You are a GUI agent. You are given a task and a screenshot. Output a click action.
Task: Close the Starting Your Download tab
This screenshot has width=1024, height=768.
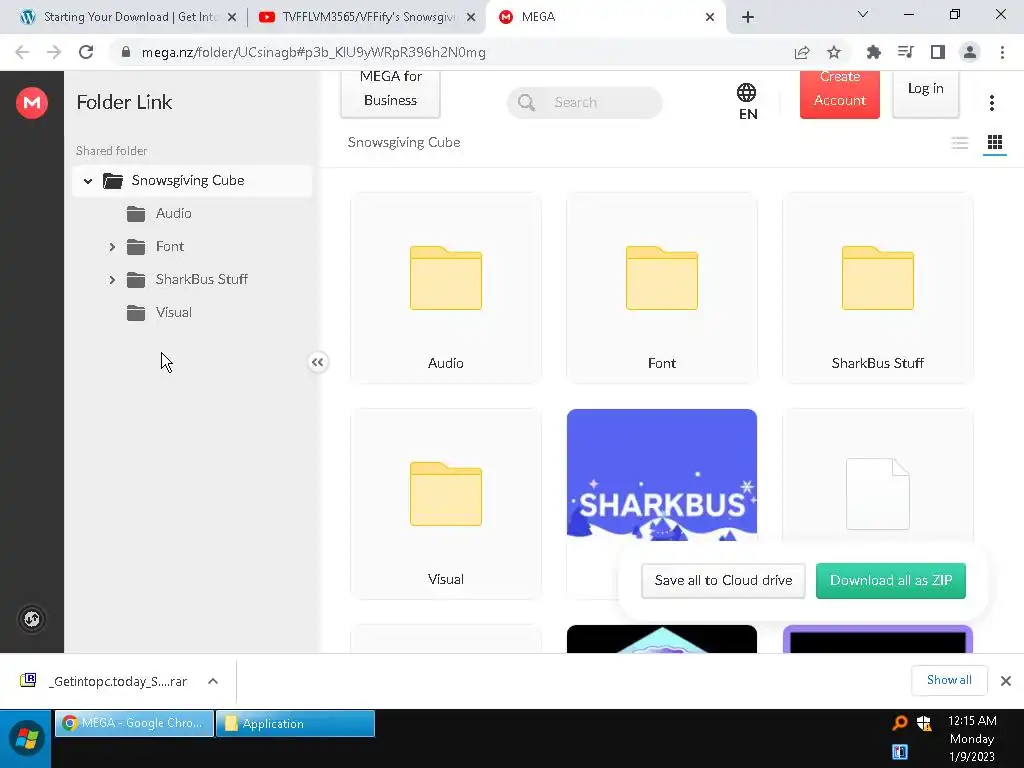pos(232,18)
